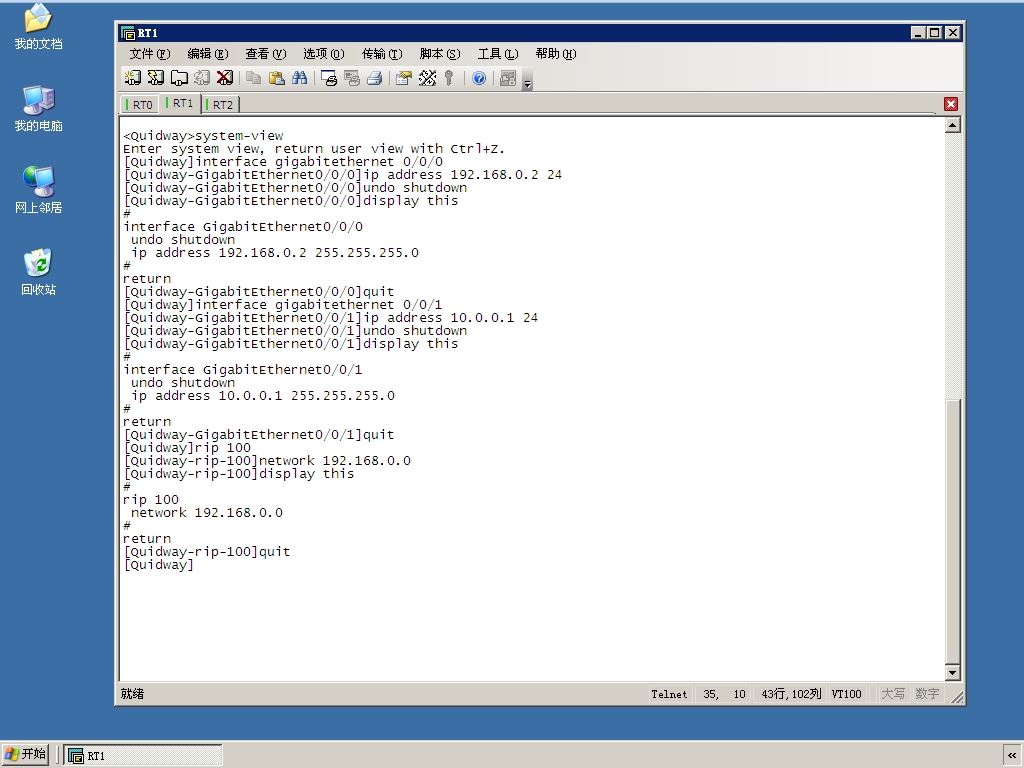Click the Paste clipboard icon
This screenshot has width=1024, height=768.
pos(277,78)
